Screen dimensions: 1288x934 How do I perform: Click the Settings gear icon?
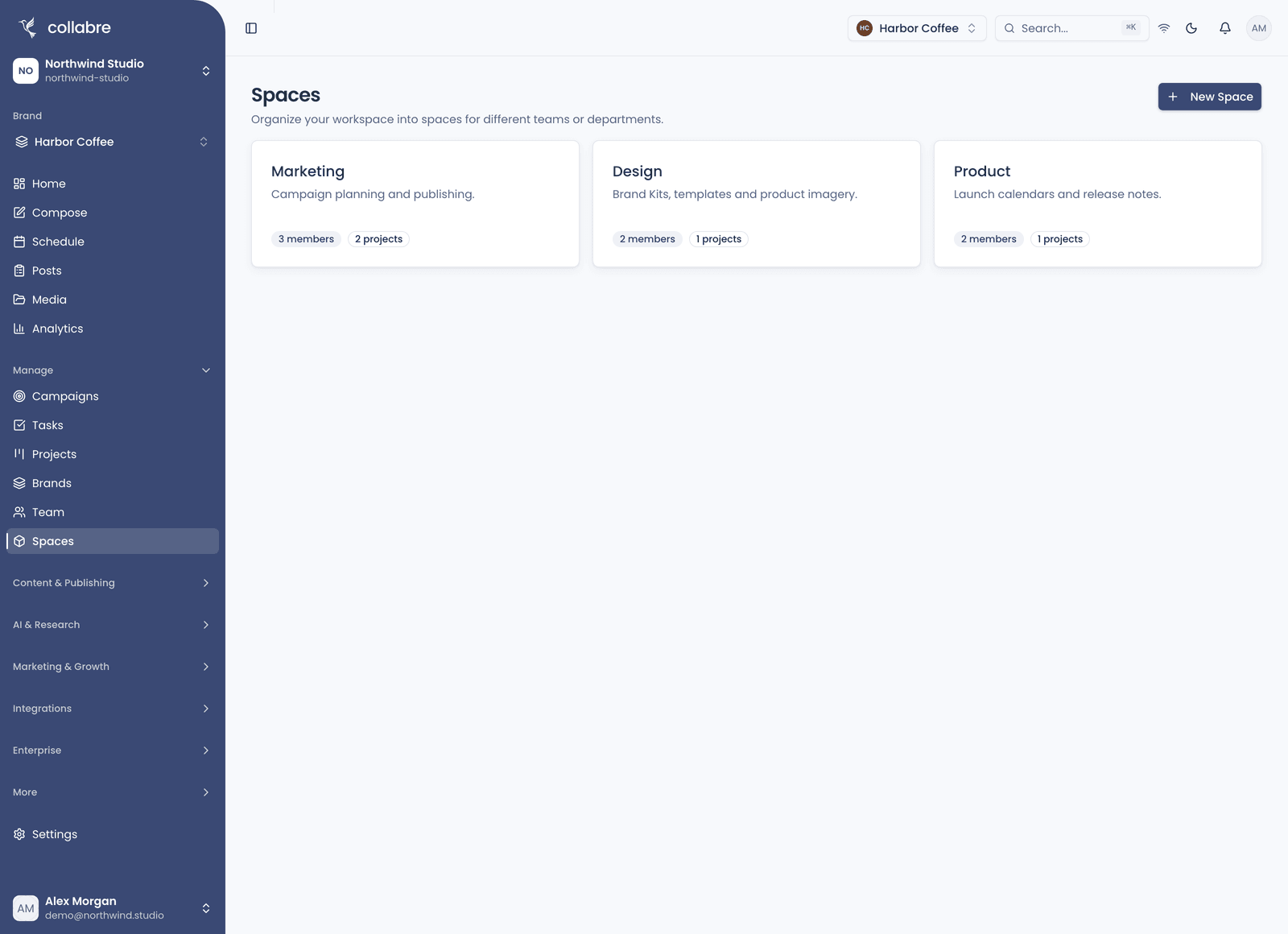[x=19, y=834]
